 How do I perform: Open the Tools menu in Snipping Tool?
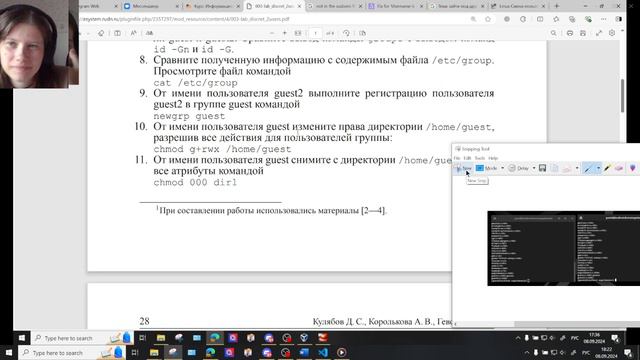480,158
